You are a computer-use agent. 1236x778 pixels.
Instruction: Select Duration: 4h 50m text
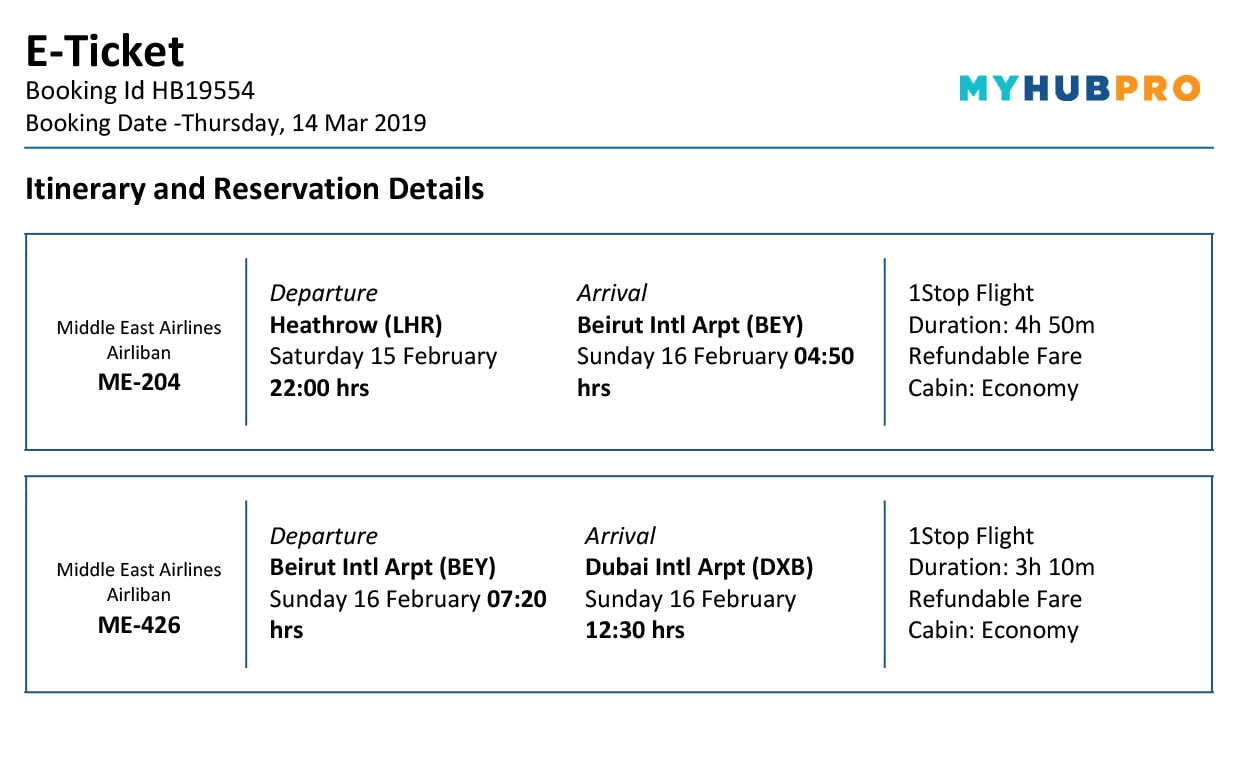point(1001,325)
